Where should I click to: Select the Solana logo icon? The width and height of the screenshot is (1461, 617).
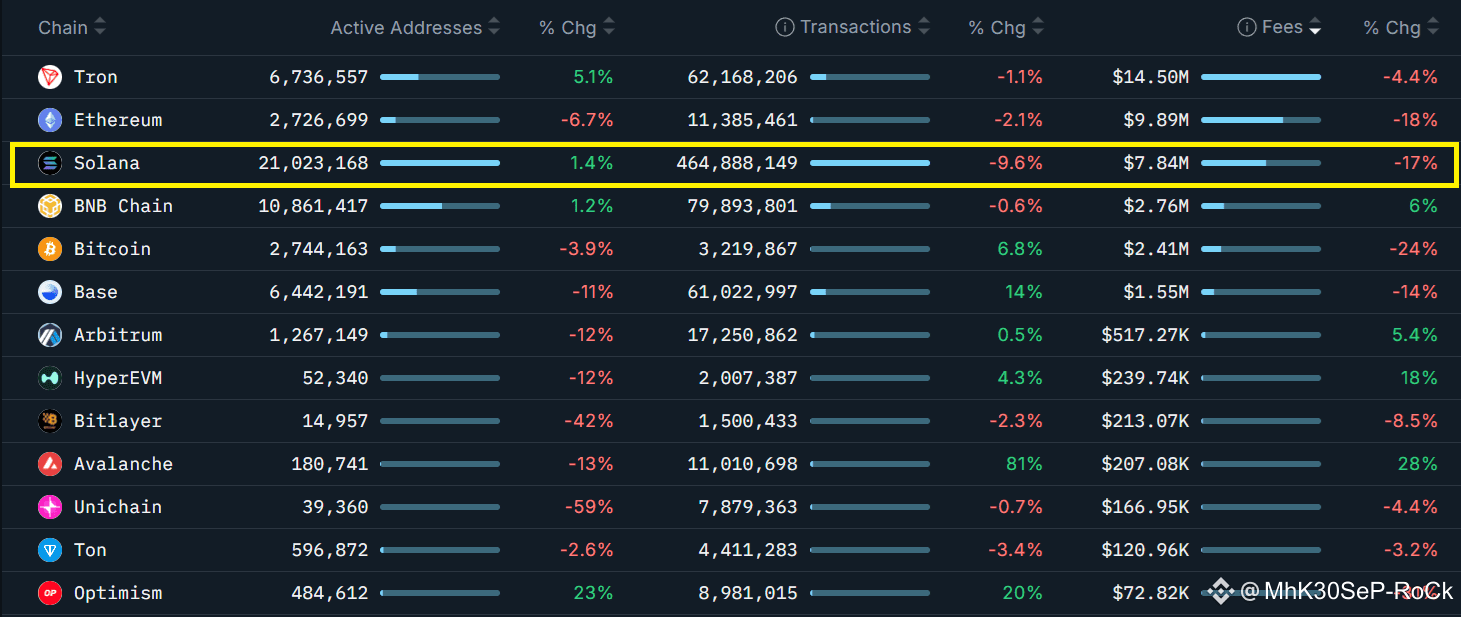click(49, 163)
